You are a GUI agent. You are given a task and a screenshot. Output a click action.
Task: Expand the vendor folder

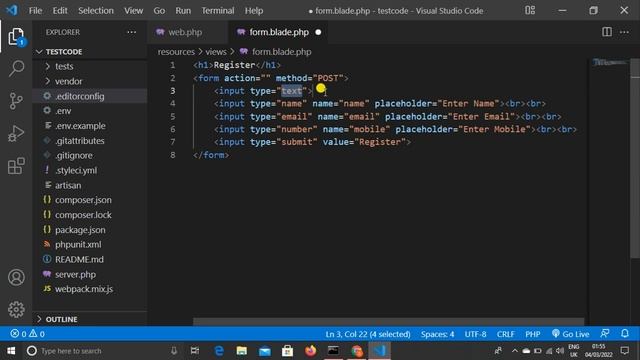(90, 81)
